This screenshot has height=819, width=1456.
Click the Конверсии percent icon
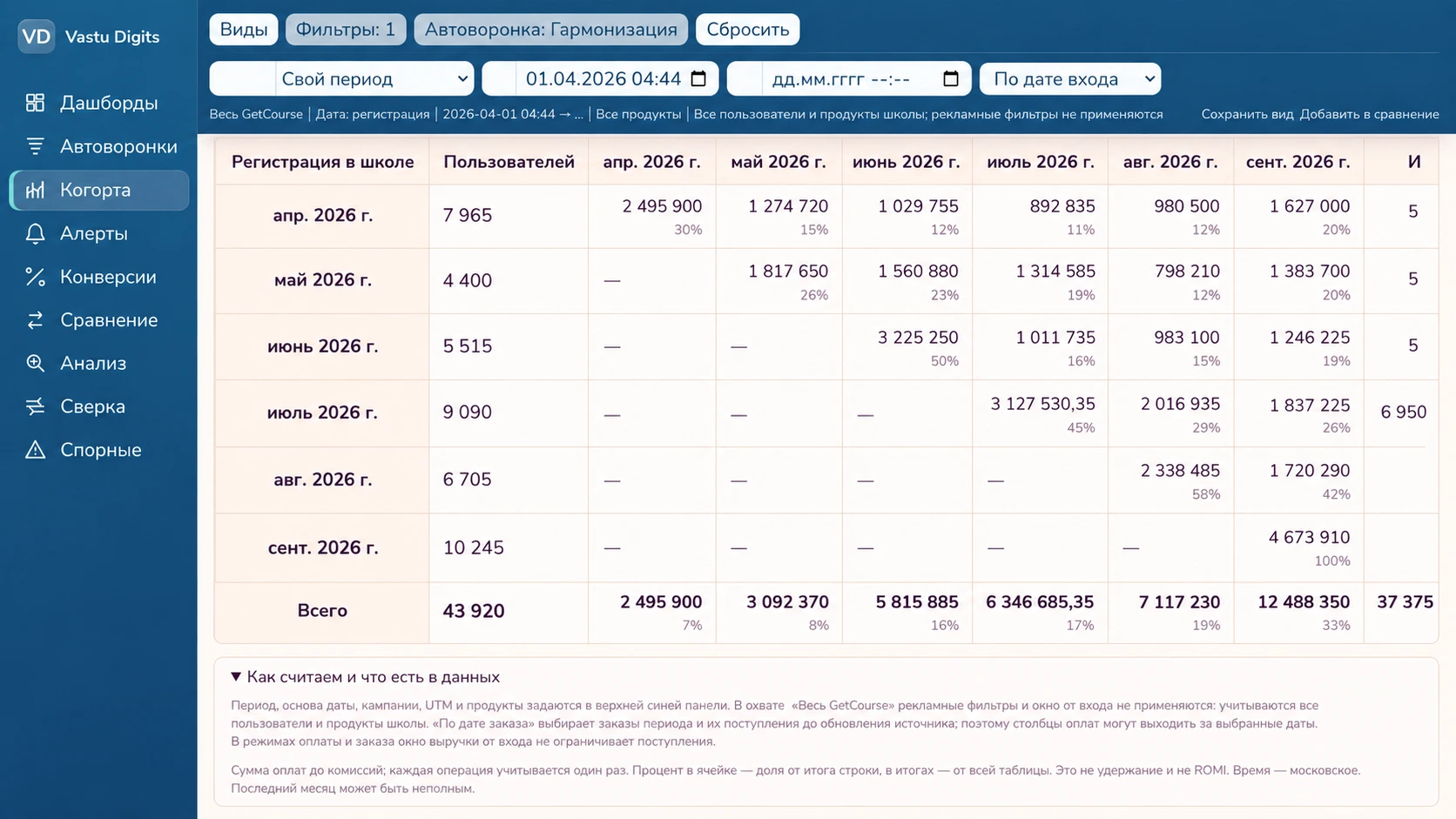(x=35, y=277)
